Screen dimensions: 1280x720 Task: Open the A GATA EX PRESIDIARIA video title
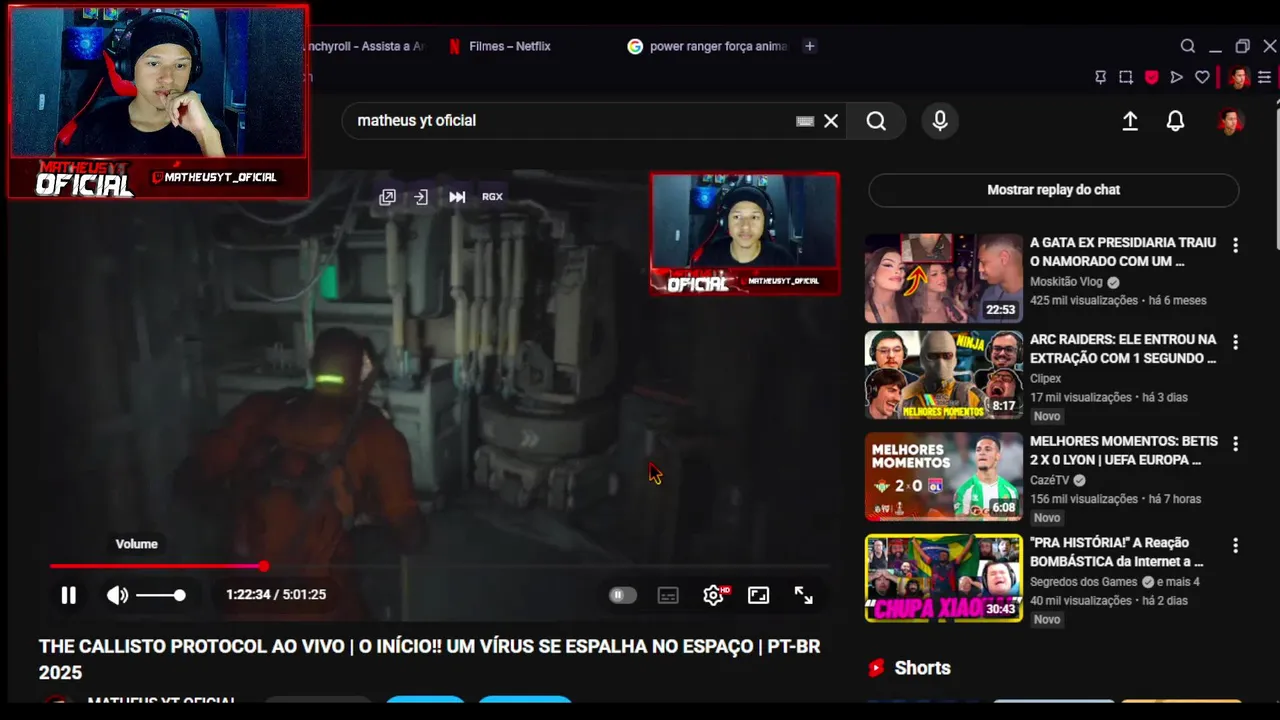pos(1123,252)
